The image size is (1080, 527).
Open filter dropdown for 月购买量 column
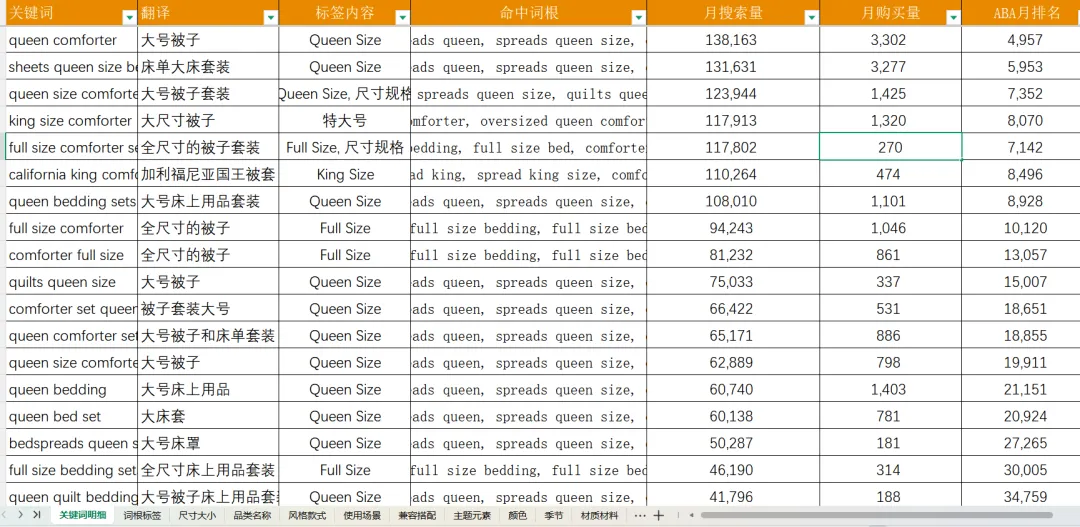(953, 17)
